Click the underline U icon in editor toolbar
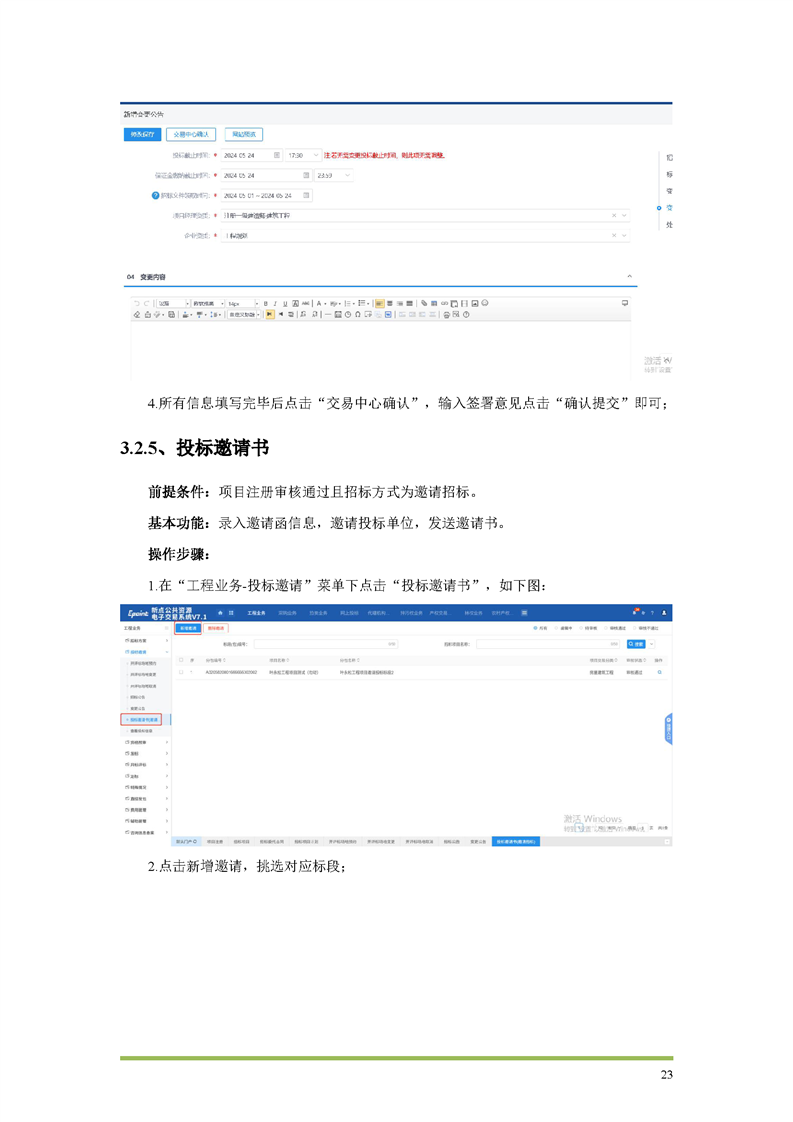This screenshot has width=793, height=1122. [x=284, y=302]
